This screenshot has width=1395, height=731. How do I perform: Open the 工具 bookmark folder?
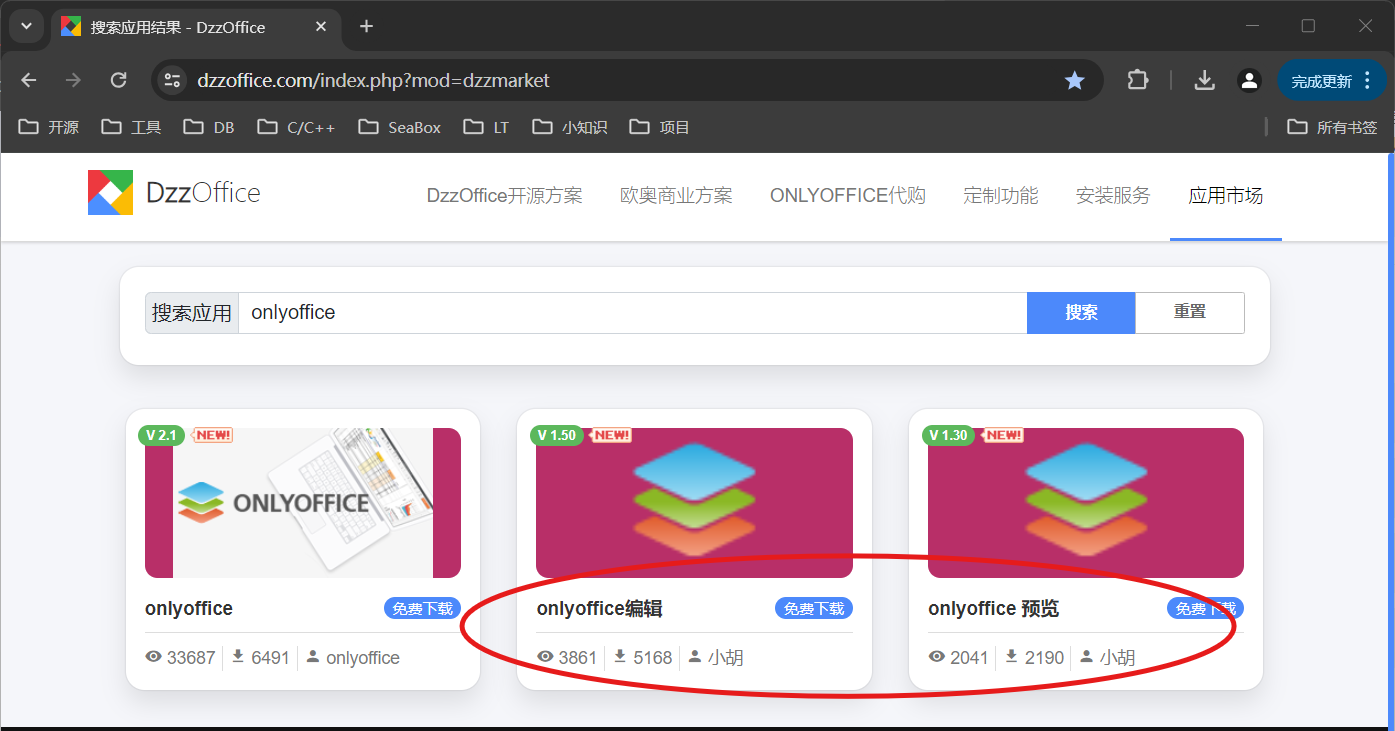[x=132, y=127]
